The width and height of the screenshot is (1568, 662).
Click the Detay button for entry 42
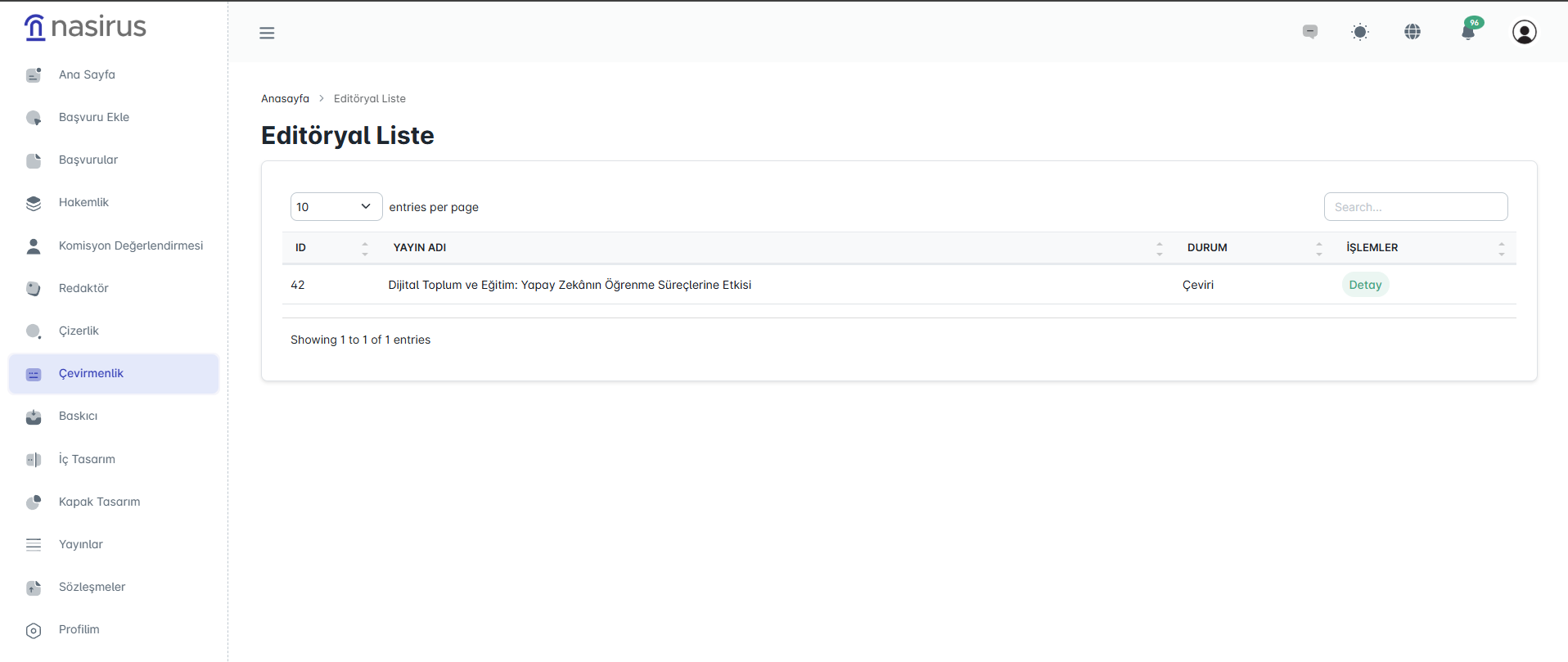point(1365,285)
